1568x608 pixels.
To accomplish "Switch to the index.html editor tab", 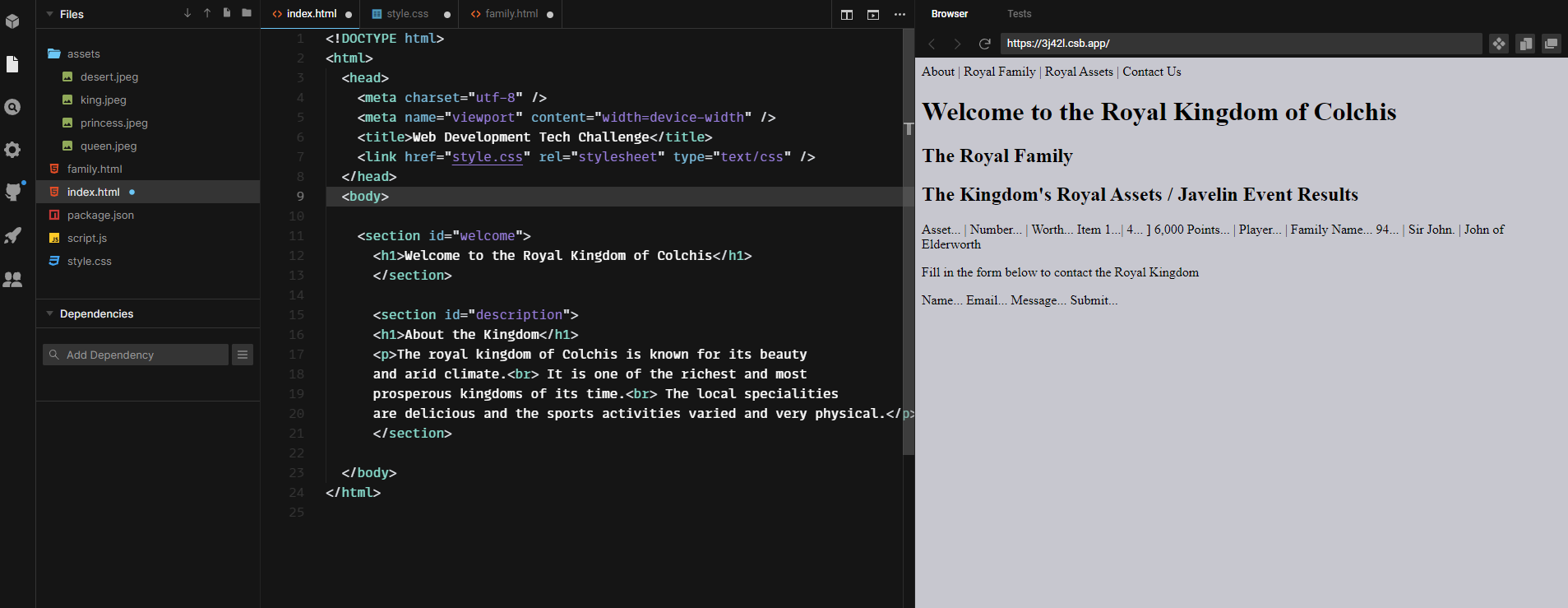I will (312, 14).
